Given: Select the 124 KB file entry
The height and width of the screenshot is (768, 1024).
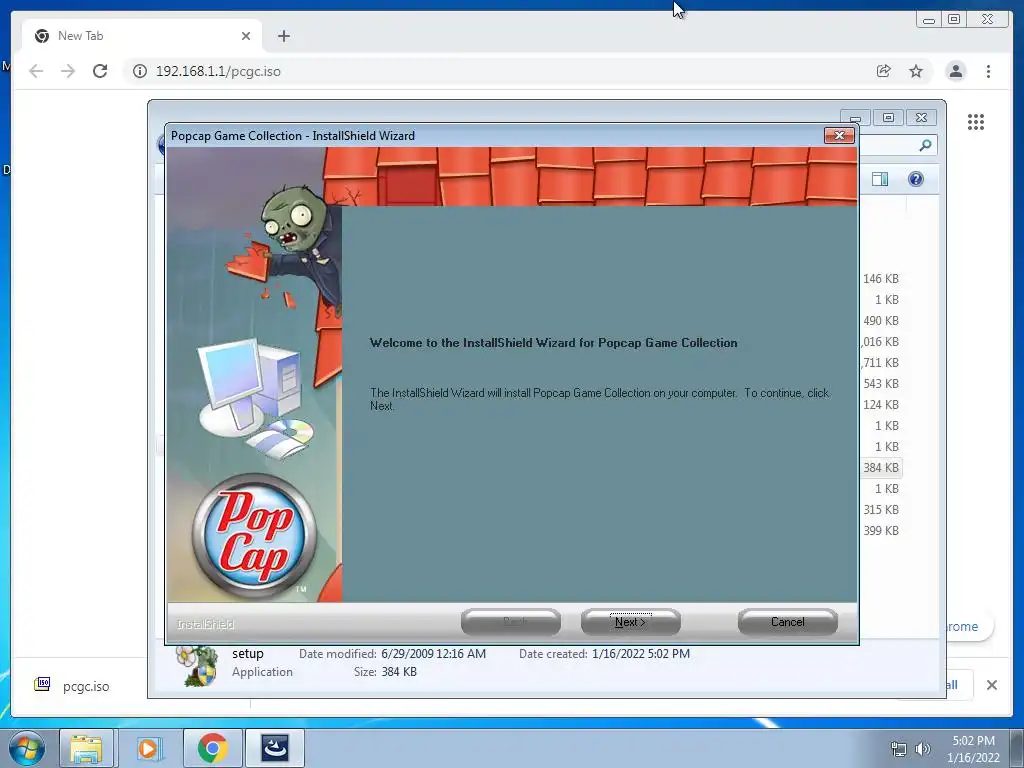Looking at the screenshot, I should coord(881,404).
